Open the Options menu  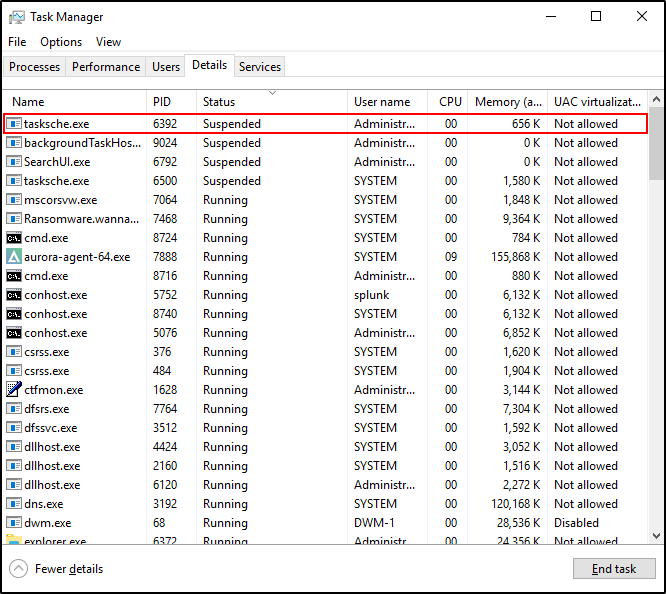[61, 42]
